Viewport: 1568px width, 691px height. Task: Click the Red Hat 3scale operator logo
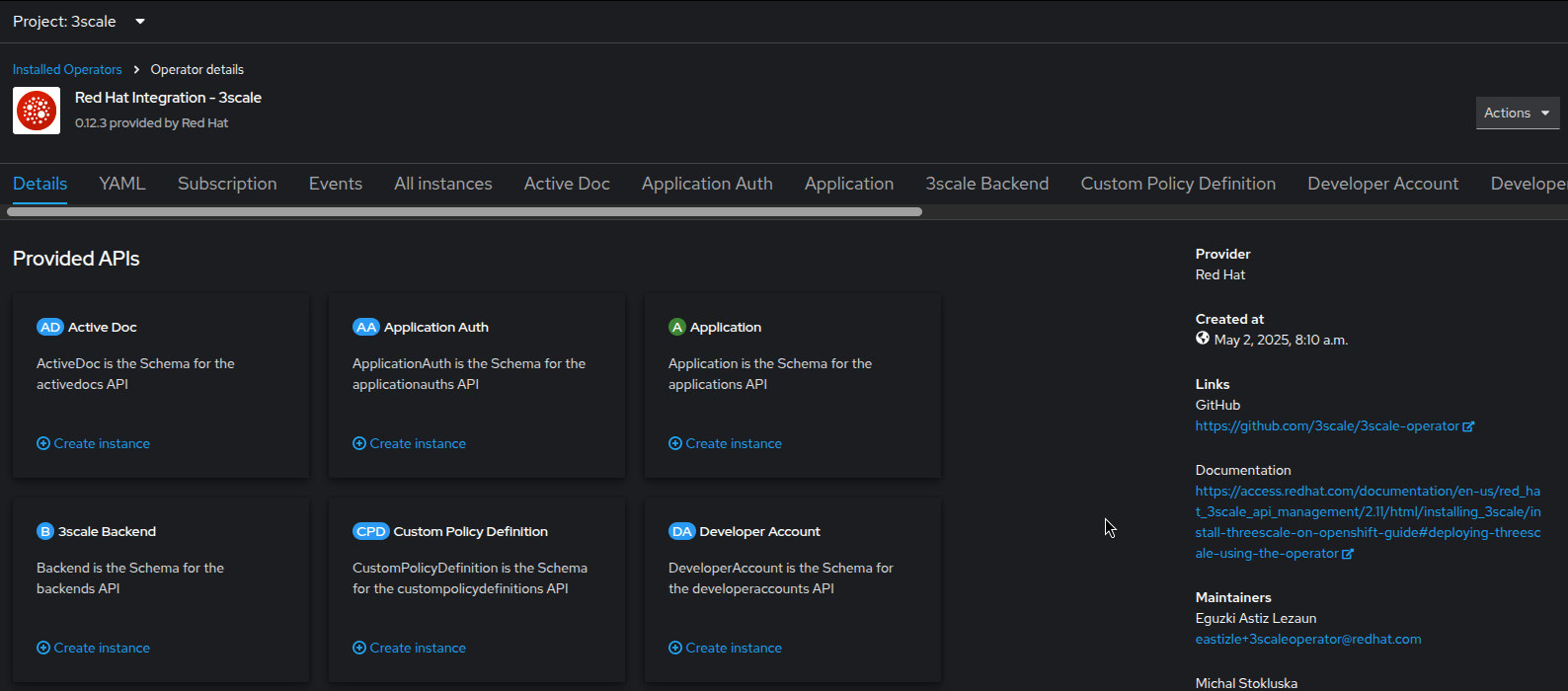coord(37,111)
